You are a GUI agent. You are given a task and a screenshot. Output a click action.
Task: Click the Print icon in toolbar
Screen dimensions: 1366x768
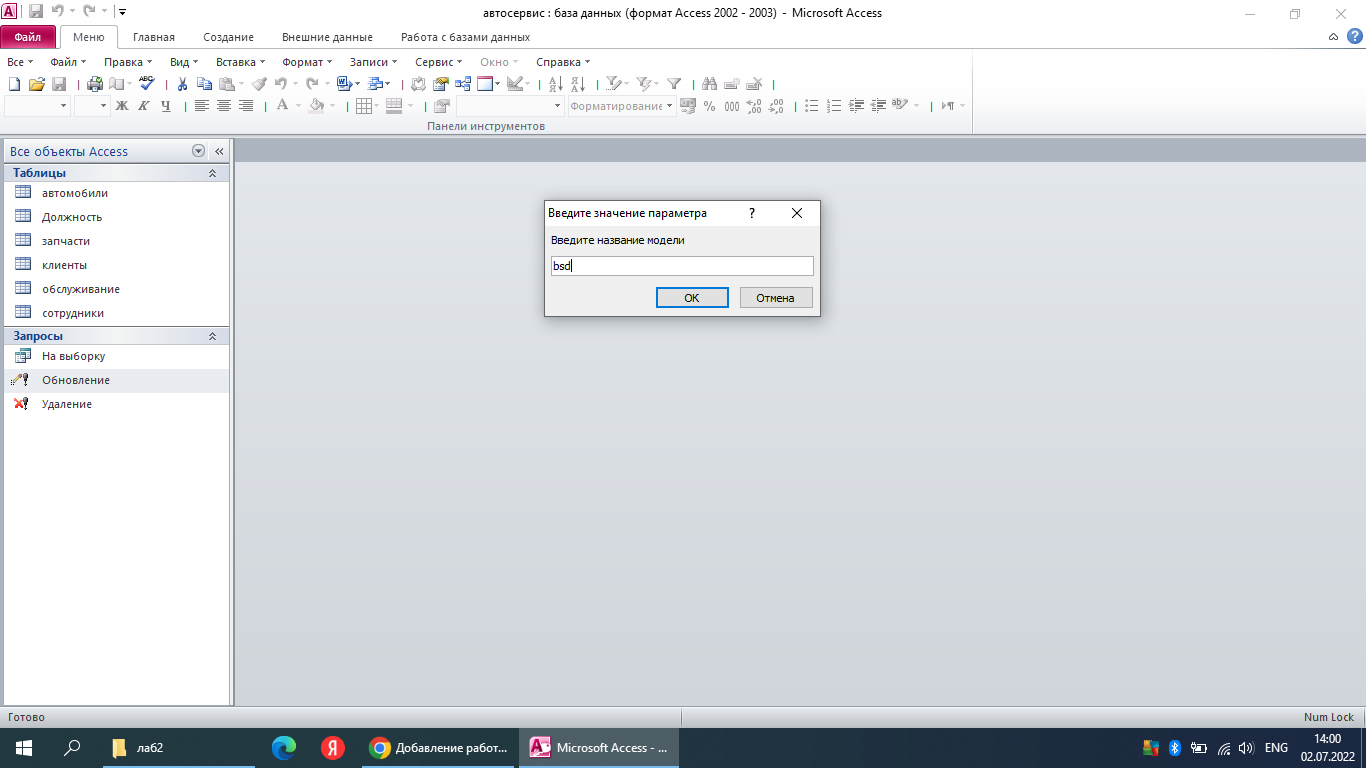point(95,84)
